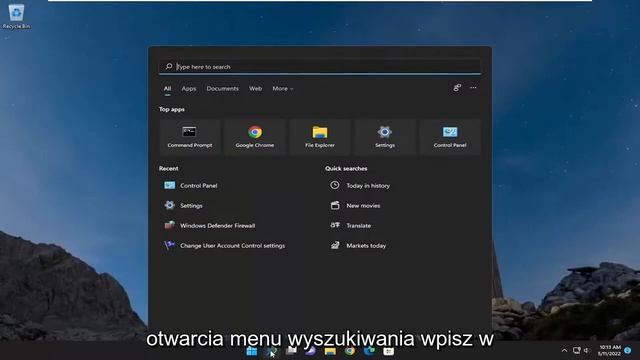Launch Google Chrome from the taskbar
The image size is (640, 360).
tap(350, 351)
